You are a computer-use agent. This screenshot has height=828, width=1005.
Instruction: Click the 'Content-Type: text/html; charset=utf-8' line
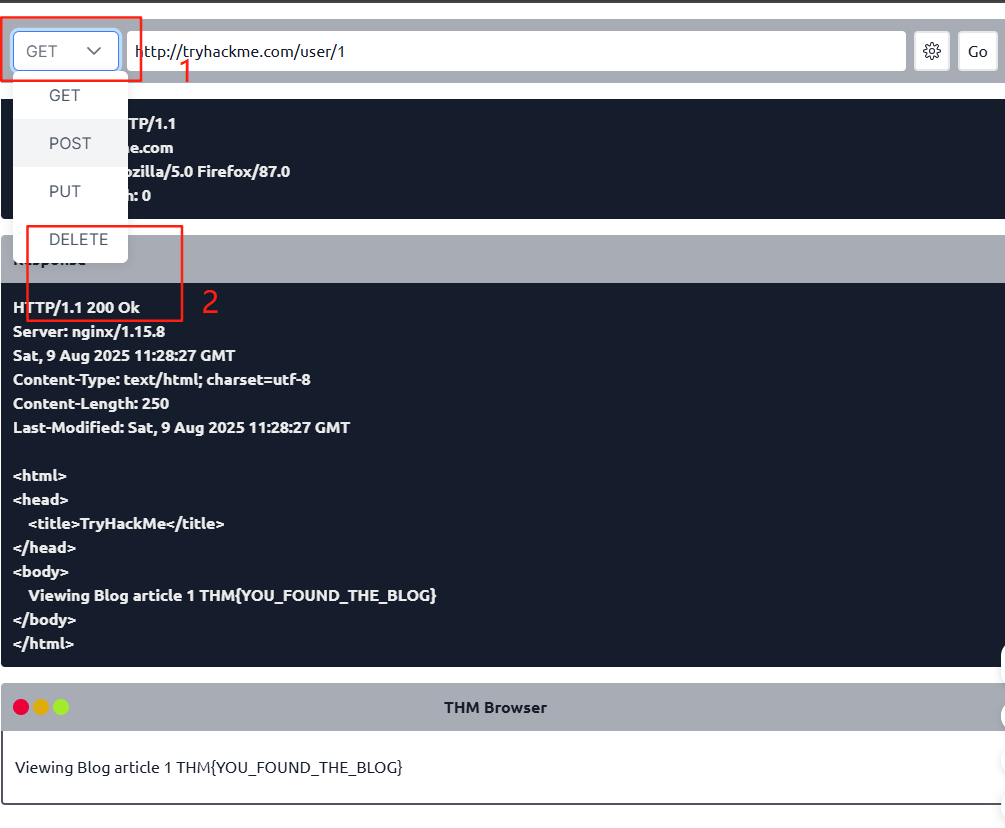coord(162,379)
